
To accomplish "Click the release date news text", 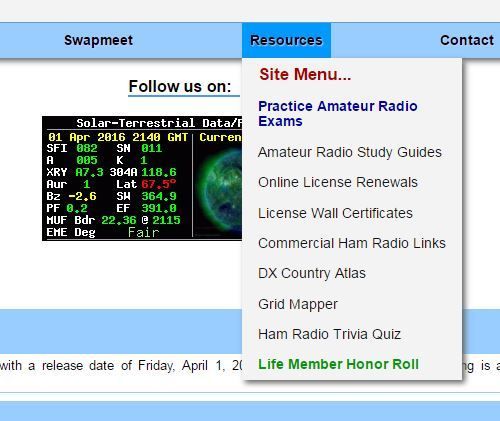I will 121,366.
